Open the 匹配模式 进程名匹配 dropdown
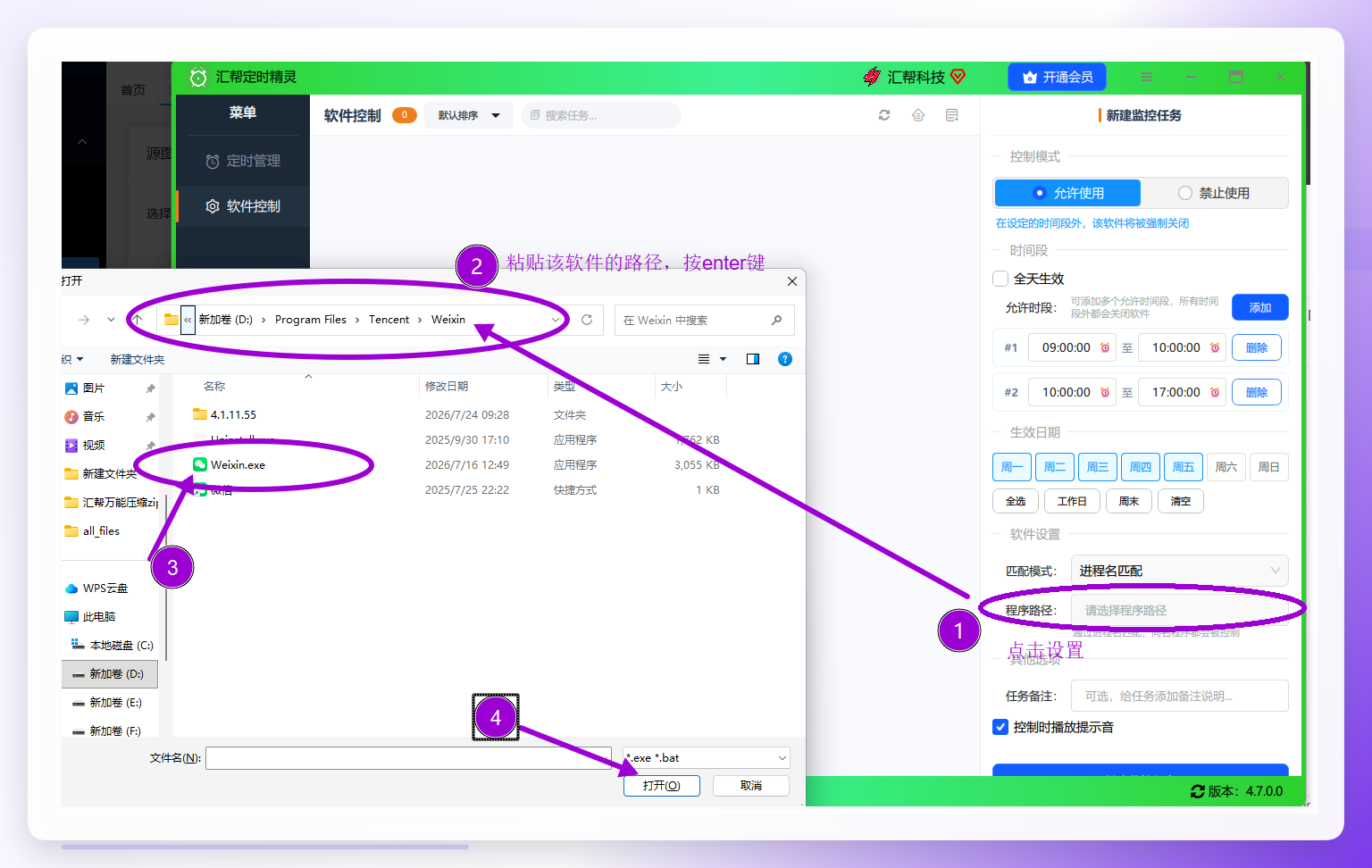The image size is (1372, 868). tap(1179, 571)
